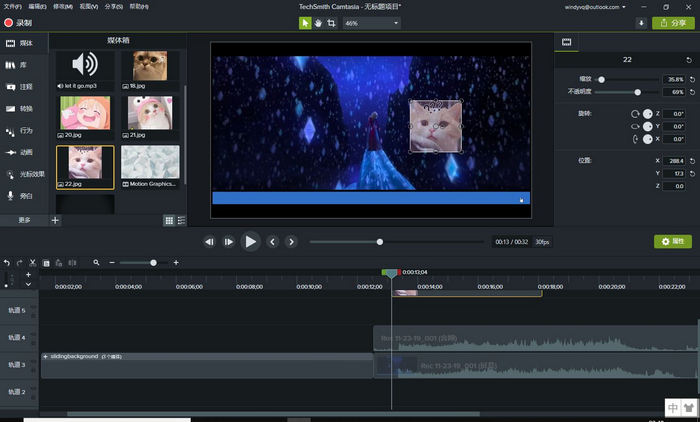Click the previous frame step-back button
This screenshot has width=700, height=422.
pos(209,242)
